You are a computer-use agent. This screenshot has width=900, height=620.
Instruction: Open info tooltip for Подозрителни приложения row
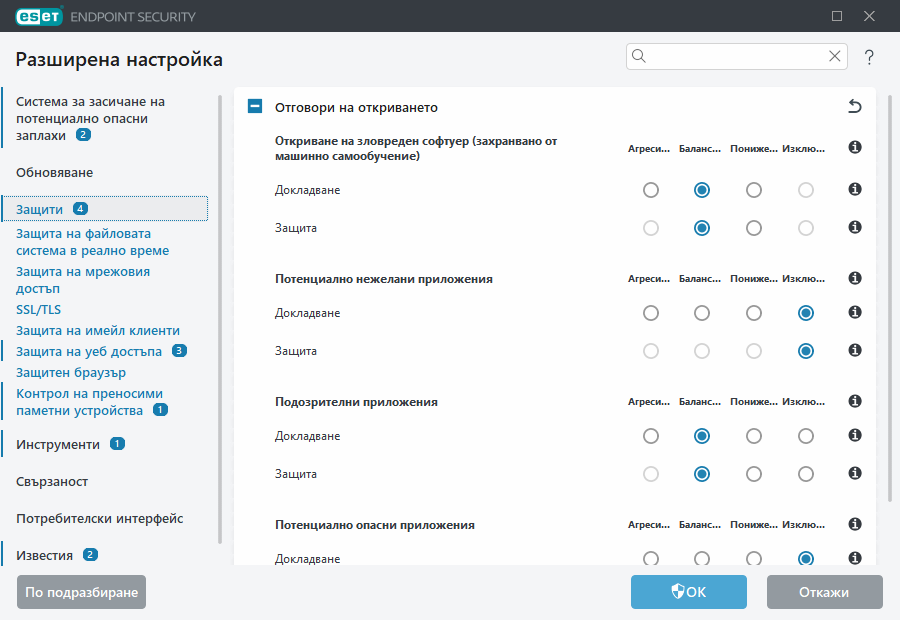[855, 401]
